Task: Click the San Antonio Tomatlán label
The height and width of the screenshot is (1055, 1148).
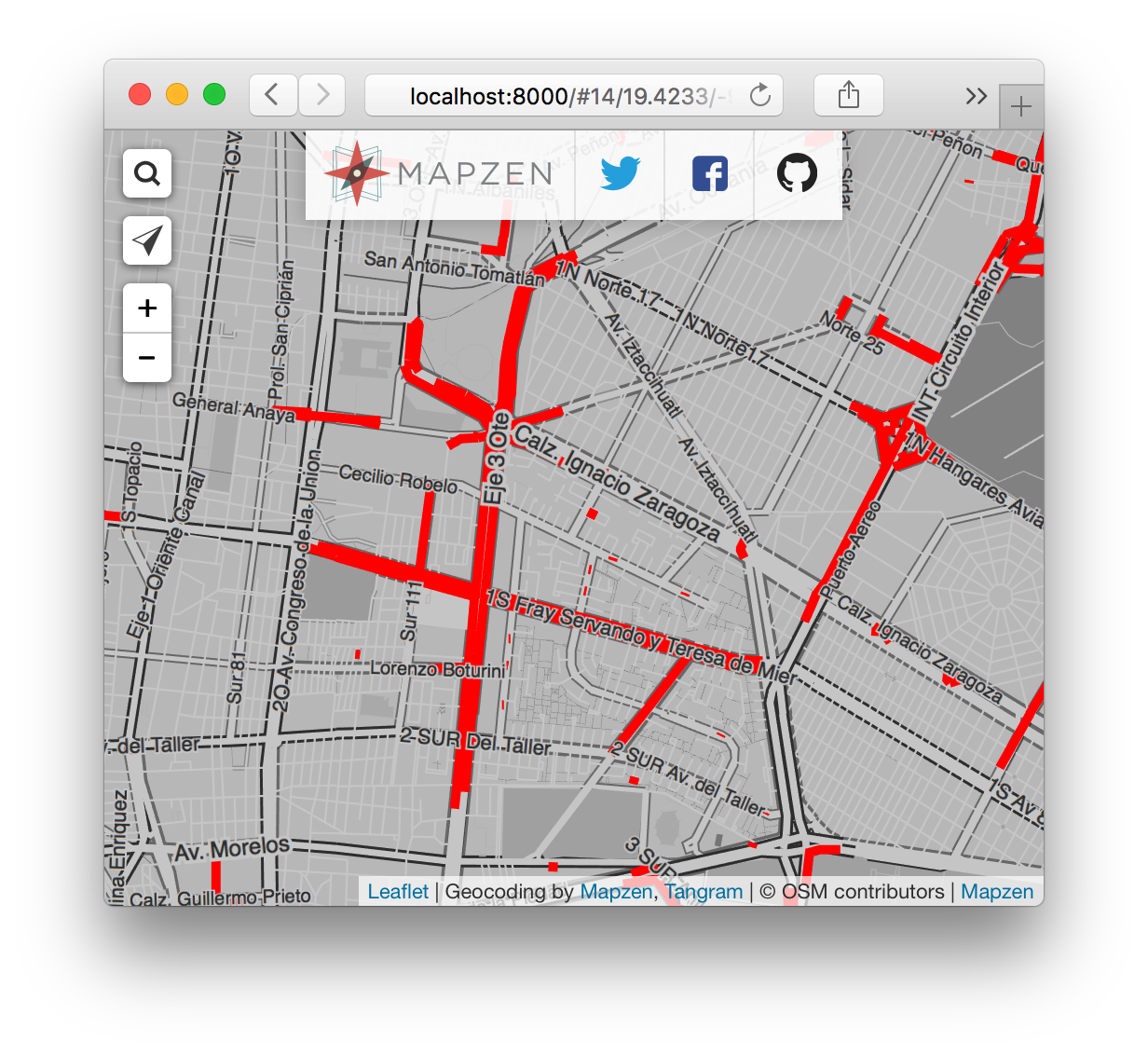Action: 454,267
